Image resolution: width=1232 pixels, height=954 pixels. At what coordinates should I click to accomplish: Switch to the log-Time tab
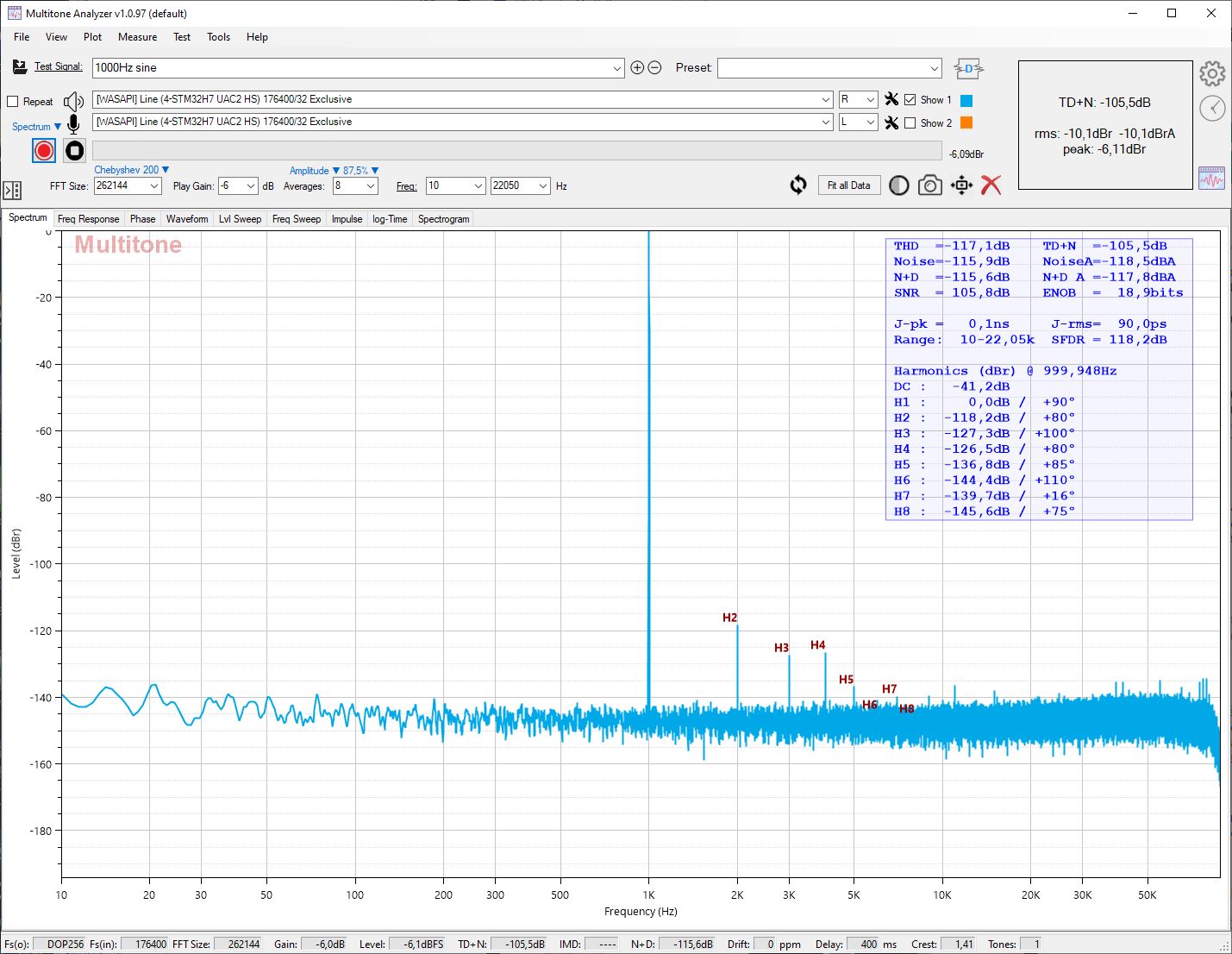[x=390, y=219]
